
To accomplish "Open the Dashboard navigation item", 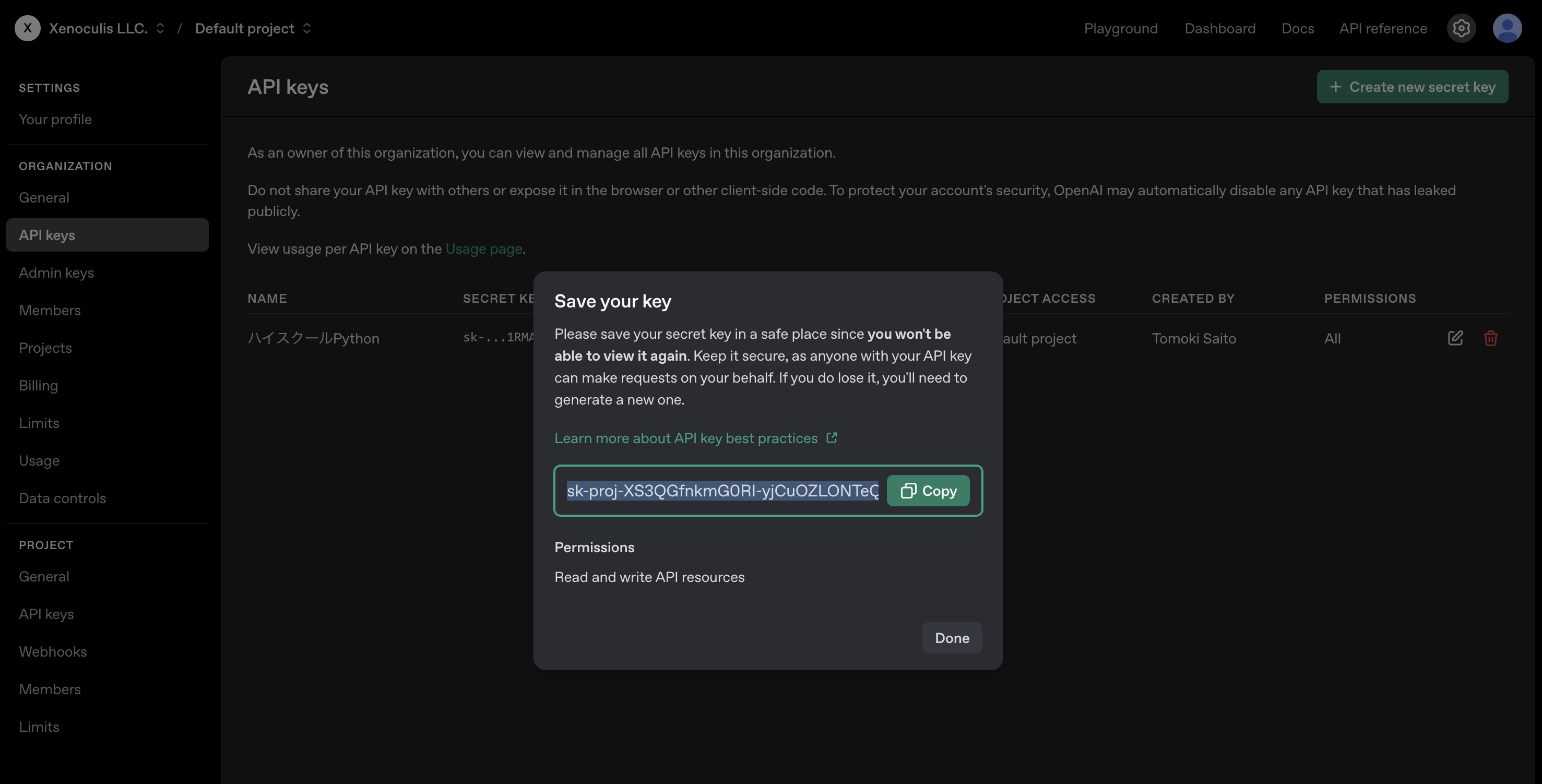I will (1219, 28).
